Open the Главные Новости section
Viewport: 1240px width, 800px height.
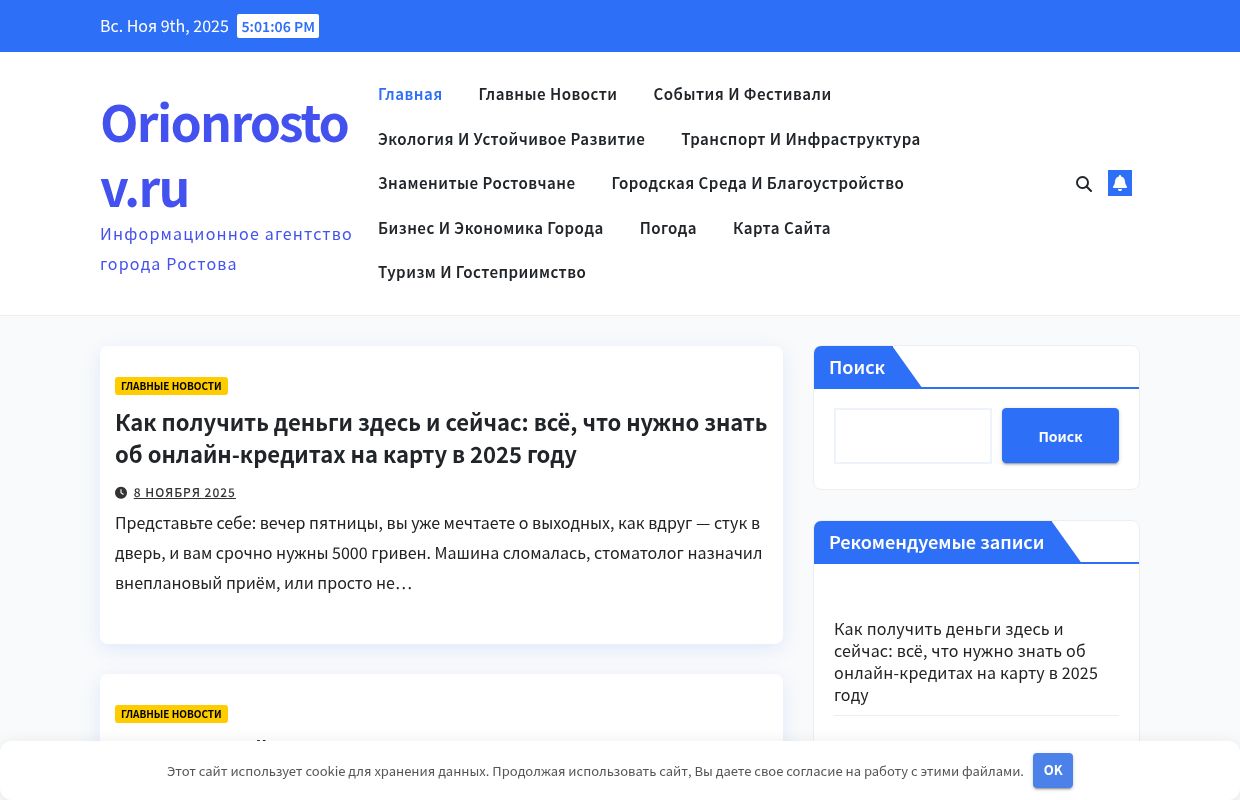[x=547, y=94]
